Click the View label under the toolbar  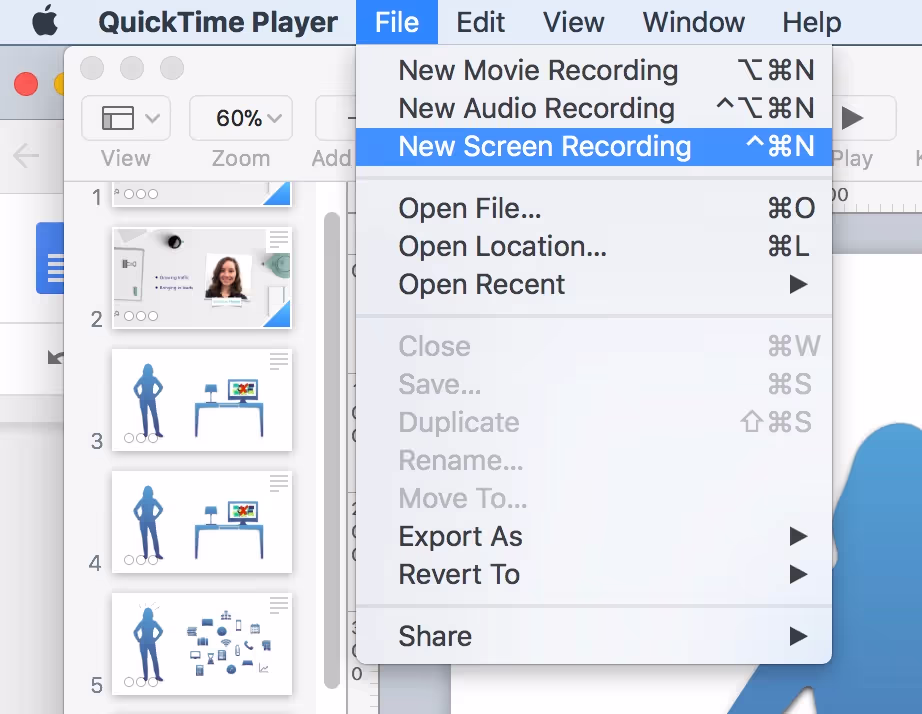click(x=125, y=158)
